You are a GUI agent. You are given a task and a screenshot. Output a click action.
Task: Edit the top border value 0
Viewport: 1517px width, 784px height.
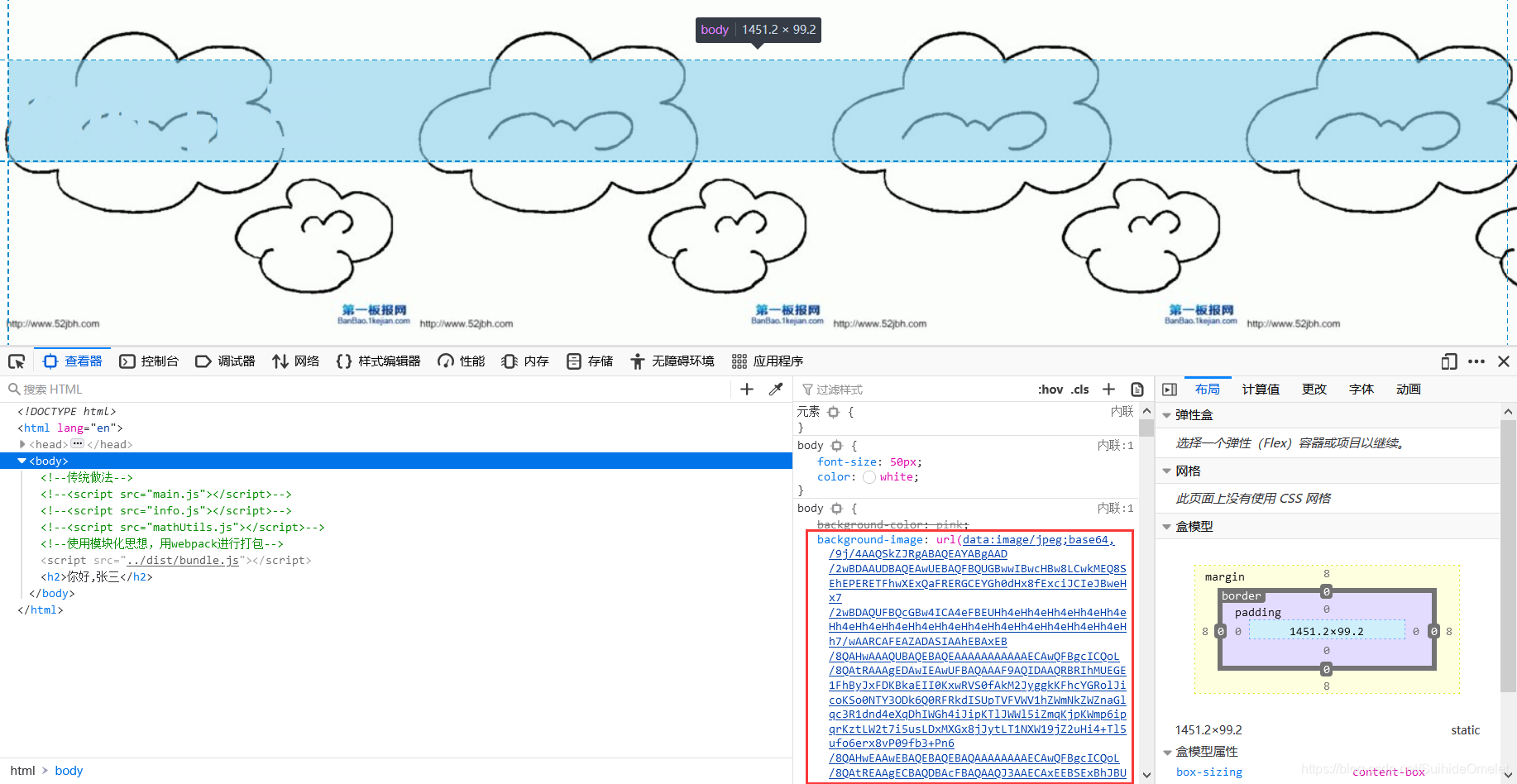point(1327,592)
